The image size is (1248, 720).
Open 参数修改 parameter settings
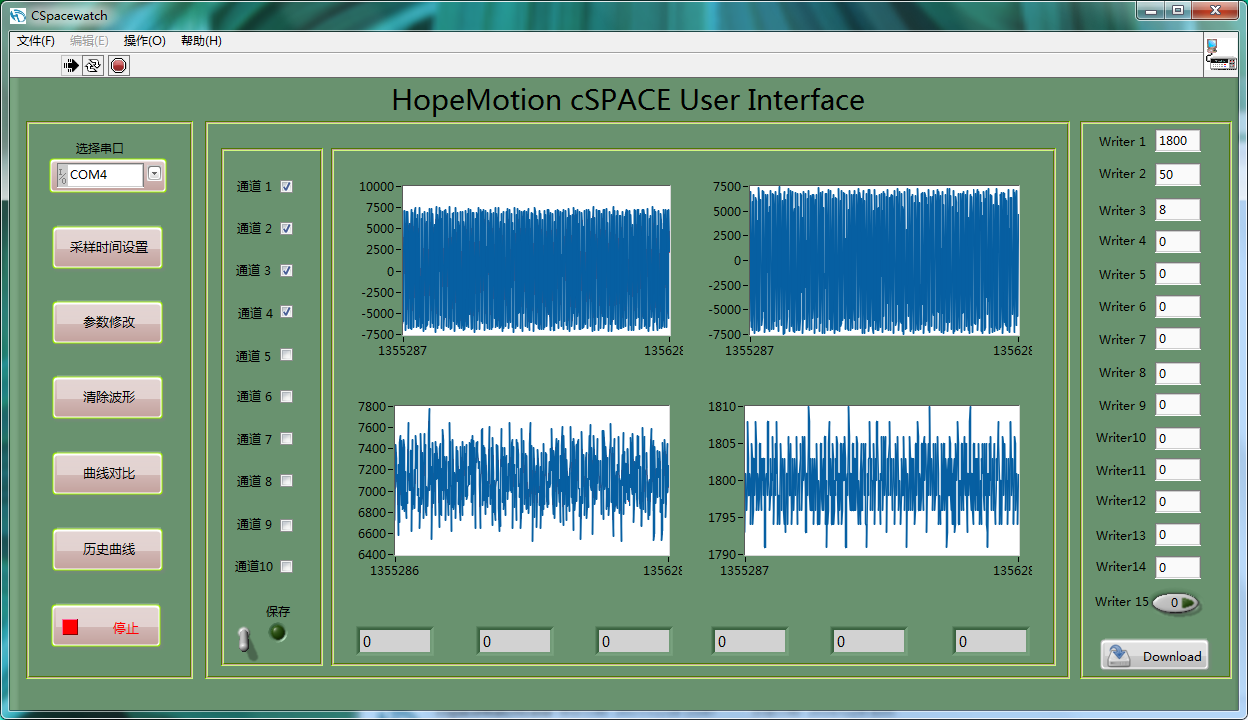click(x=108, y=322)
